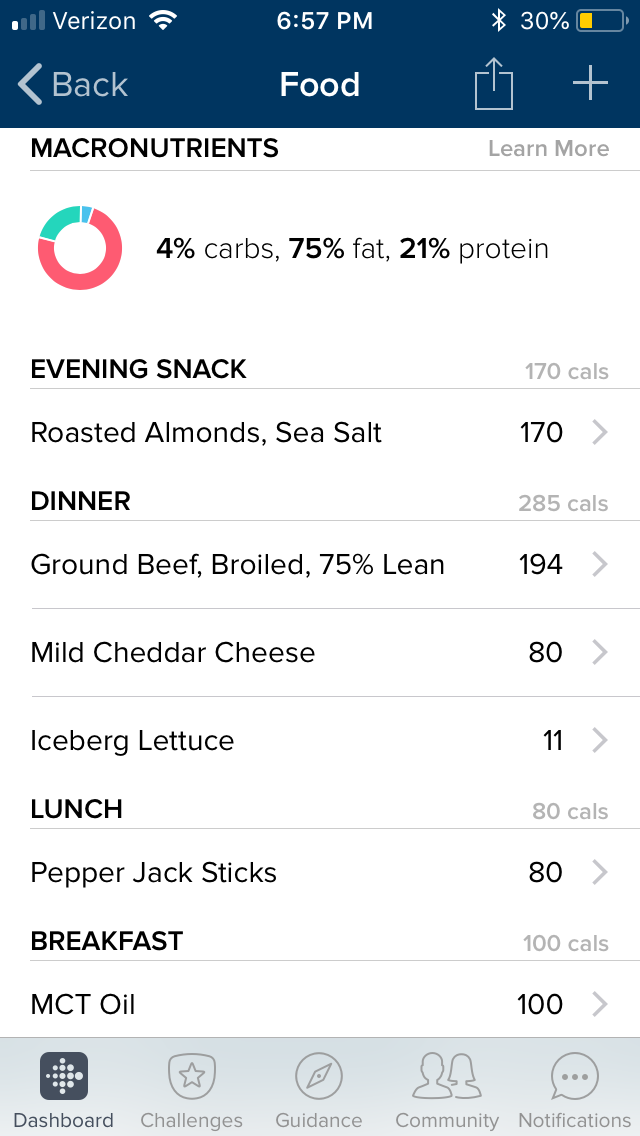The height and width of the screenshot is (1136, 640).
Task: Expand Roasted Almonds entry chevron
Action: [599, 433]
